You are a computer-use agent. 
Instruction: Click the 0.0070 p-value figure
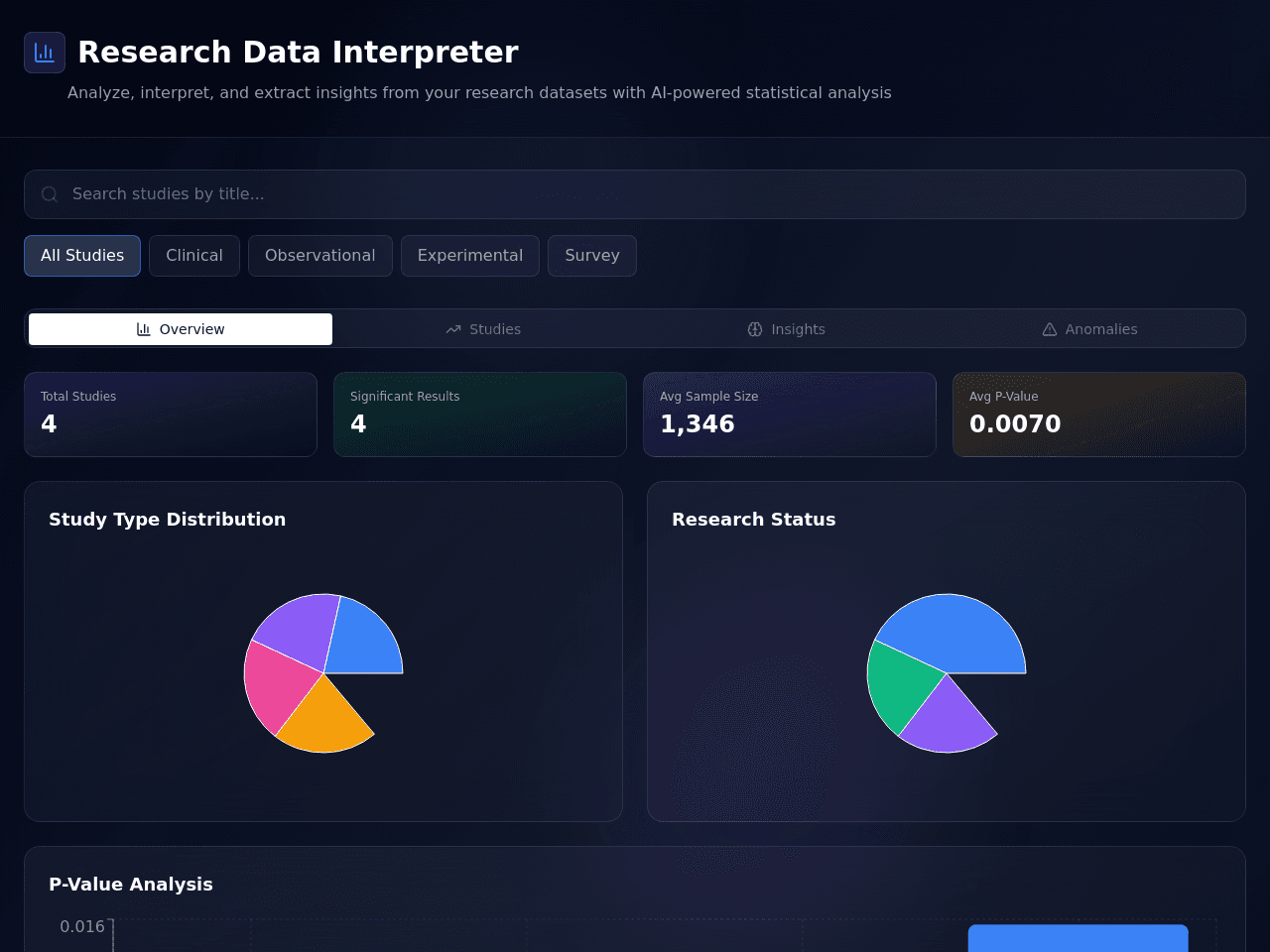click(x=1015, y=424)
